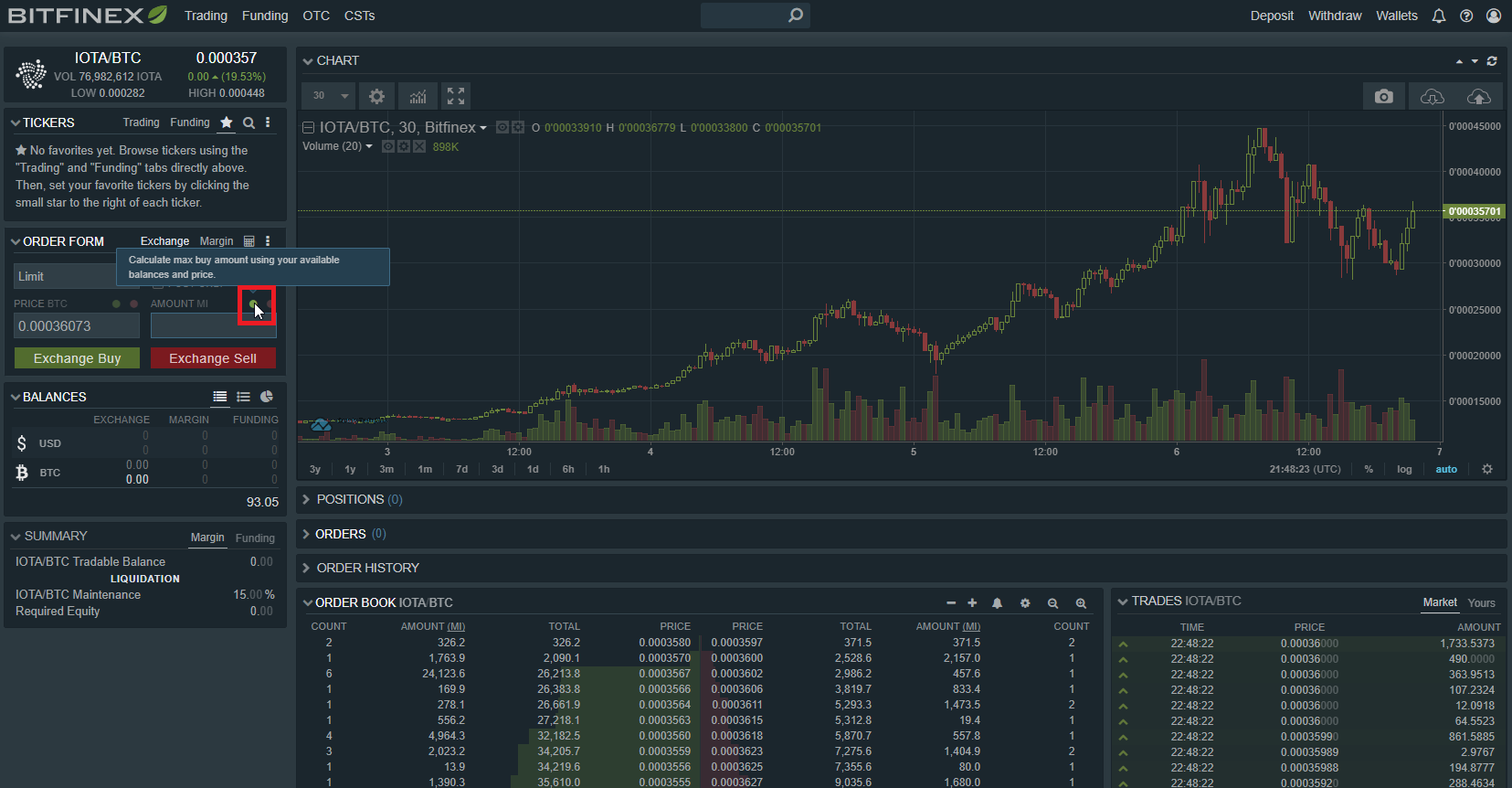Image resolution: width=1512 pixels, height=788 pixels.
Task: Collapse the BALANCES panel
Action: coord(16,397)
